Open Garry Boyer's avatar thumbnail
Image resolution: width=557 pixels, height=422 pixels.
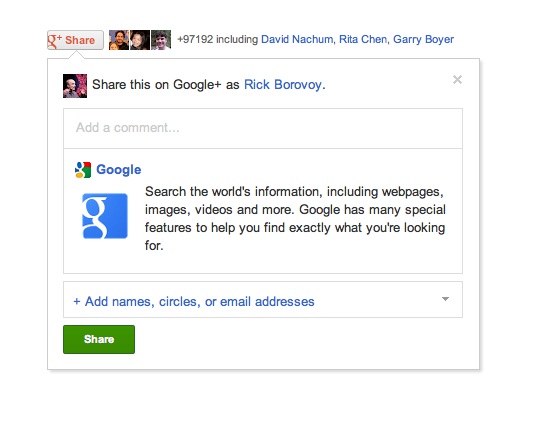(161, 40)
